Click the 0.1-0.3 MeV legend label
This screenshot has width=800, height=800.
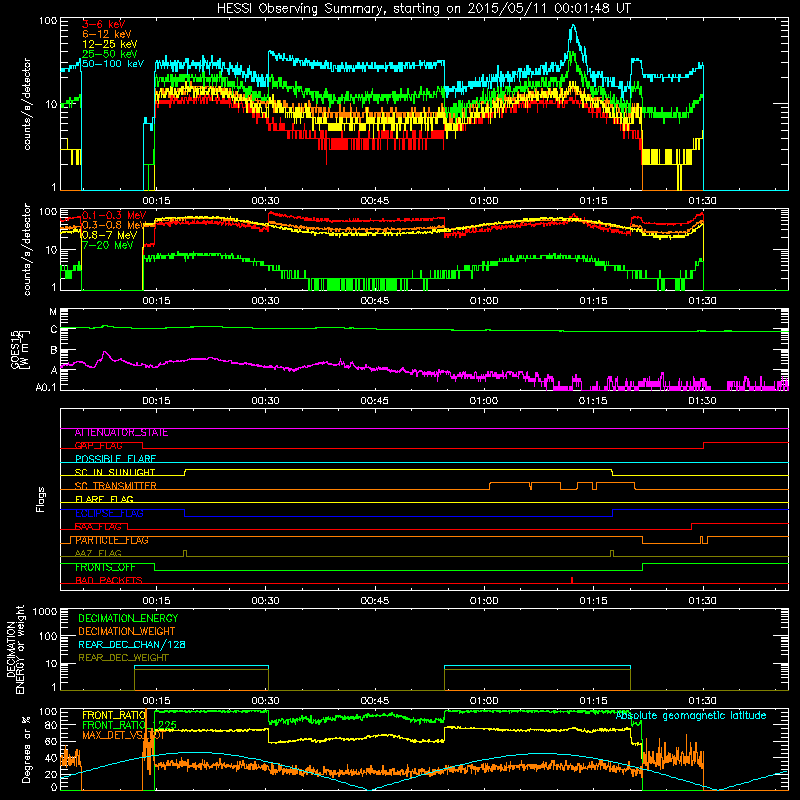click(x=114, y=215)
